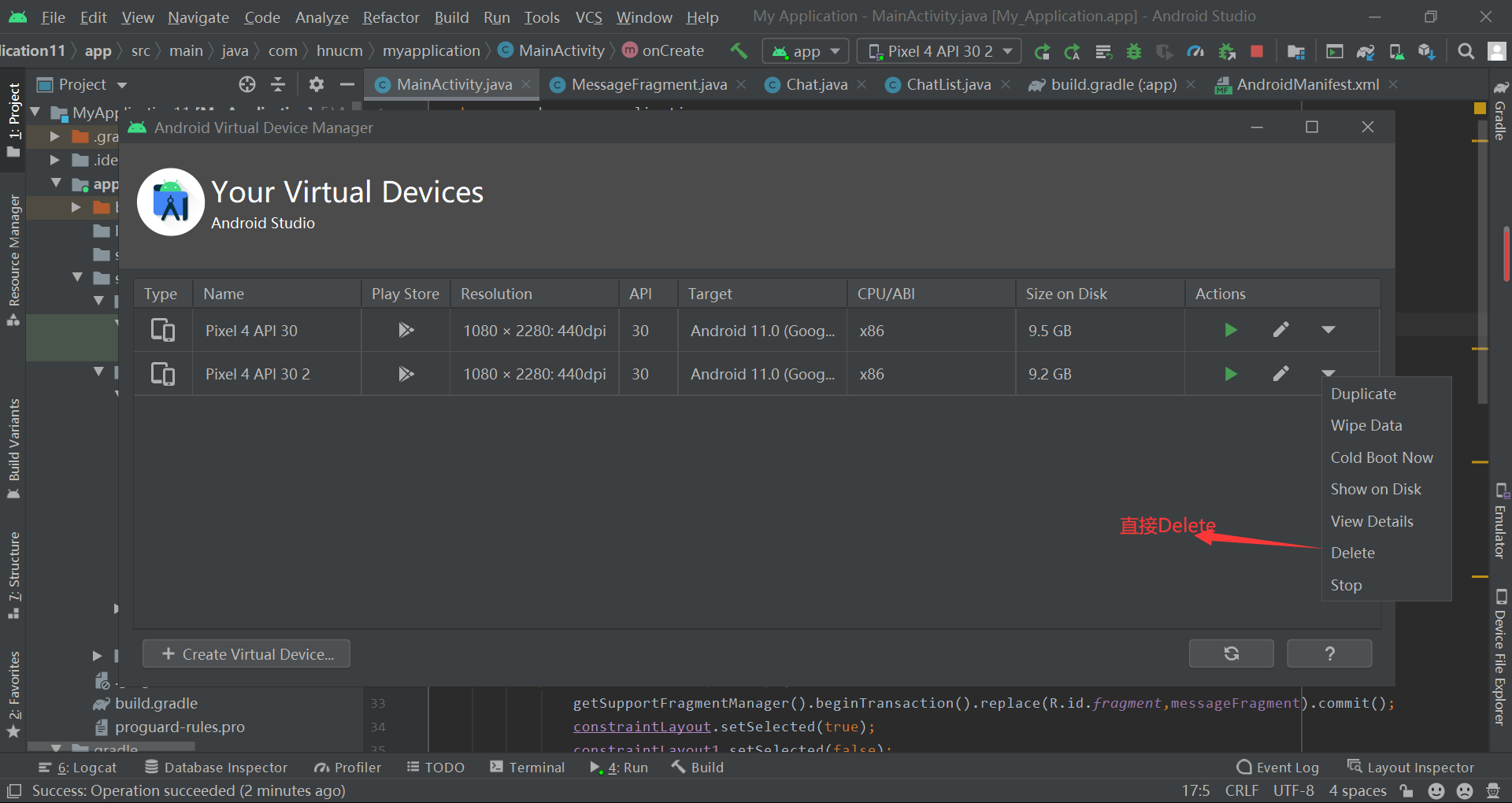
Task: Click the Profile app gauge icon
Action: [1195, 52]
